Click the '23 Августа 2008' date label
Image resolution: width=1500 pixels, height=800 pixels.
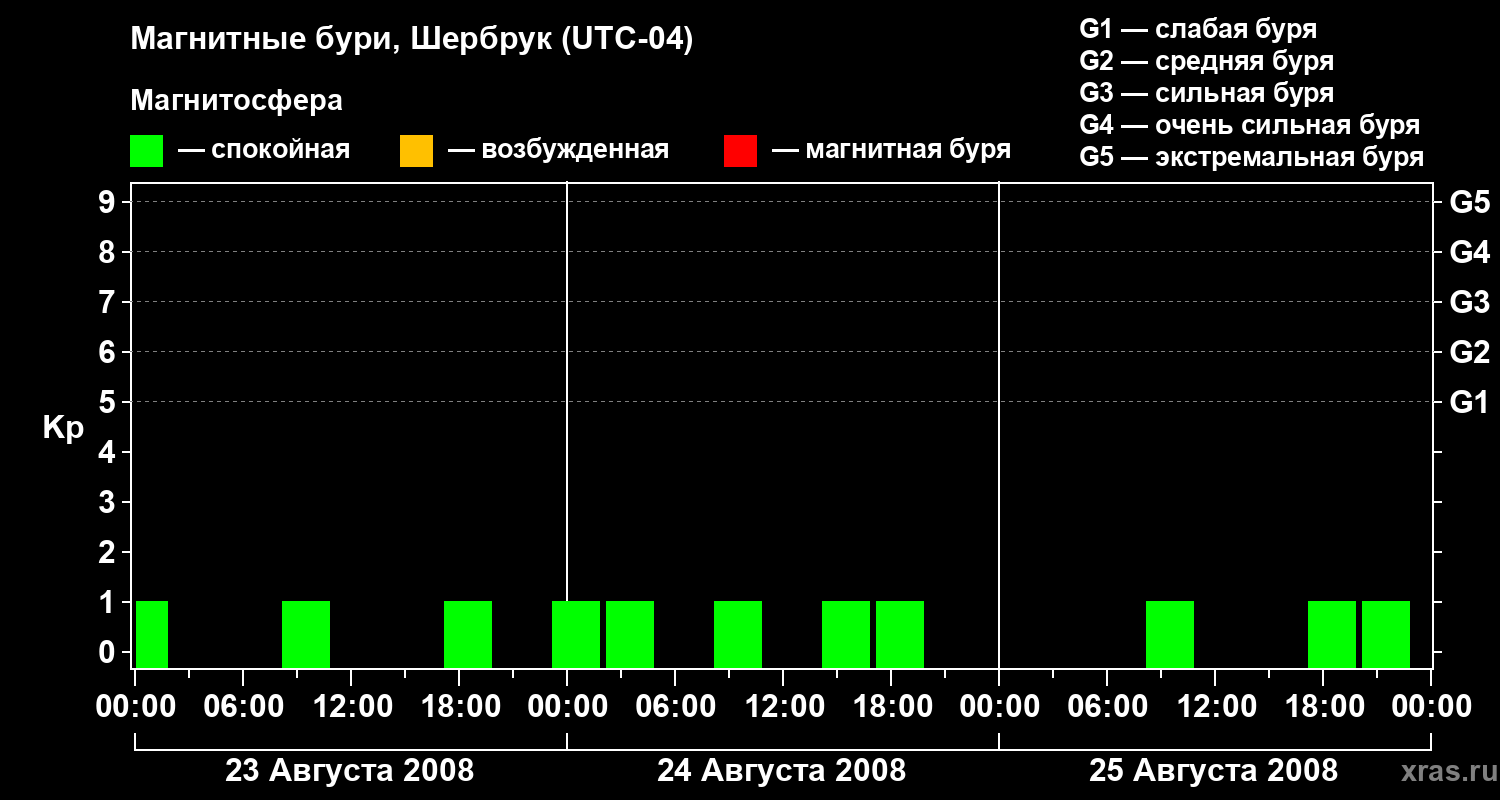pyautogui.click(x=349, y=771)
